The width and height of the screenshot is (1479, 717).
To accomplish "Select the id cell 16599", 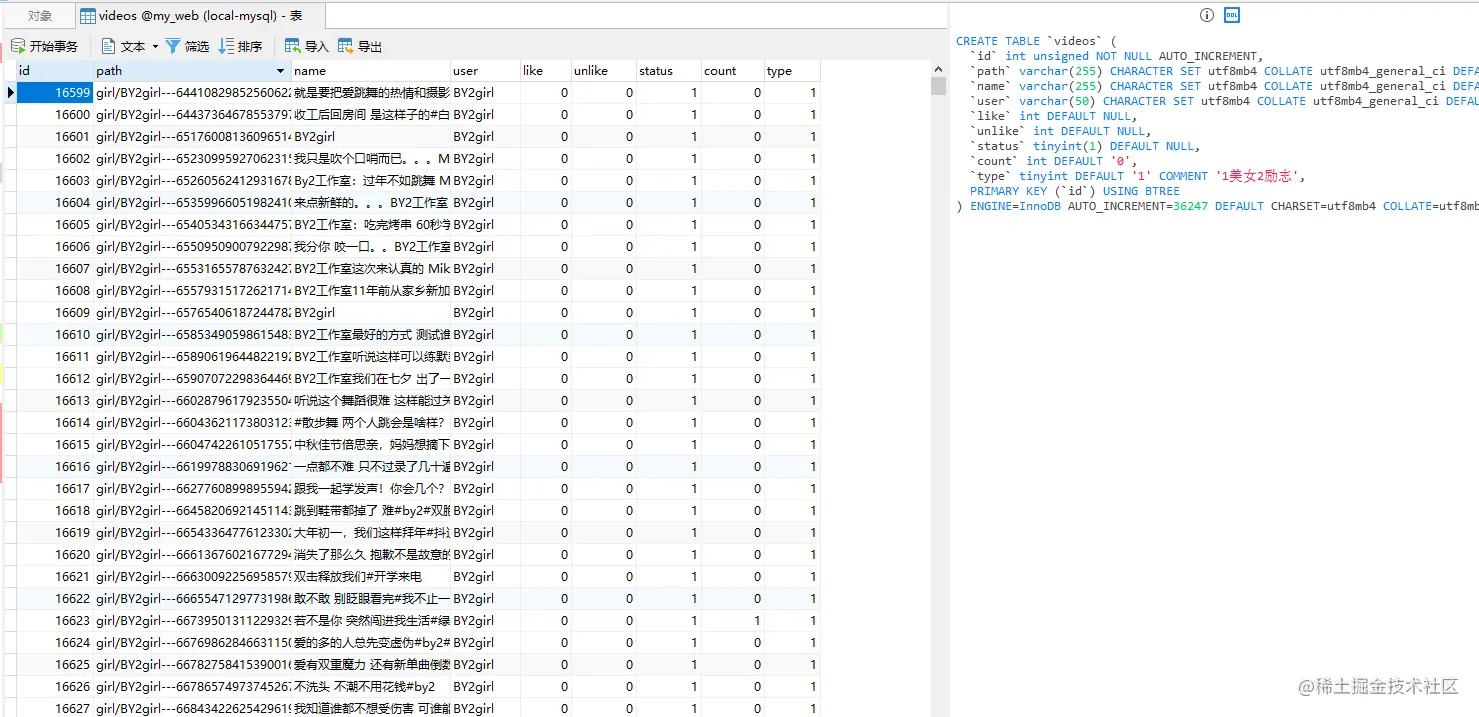I will pos(55,93).
